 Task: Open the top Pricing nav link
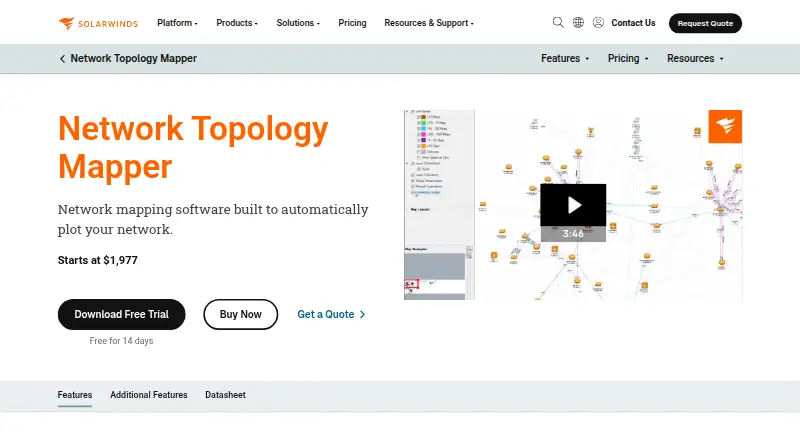(x=352, y=23)
